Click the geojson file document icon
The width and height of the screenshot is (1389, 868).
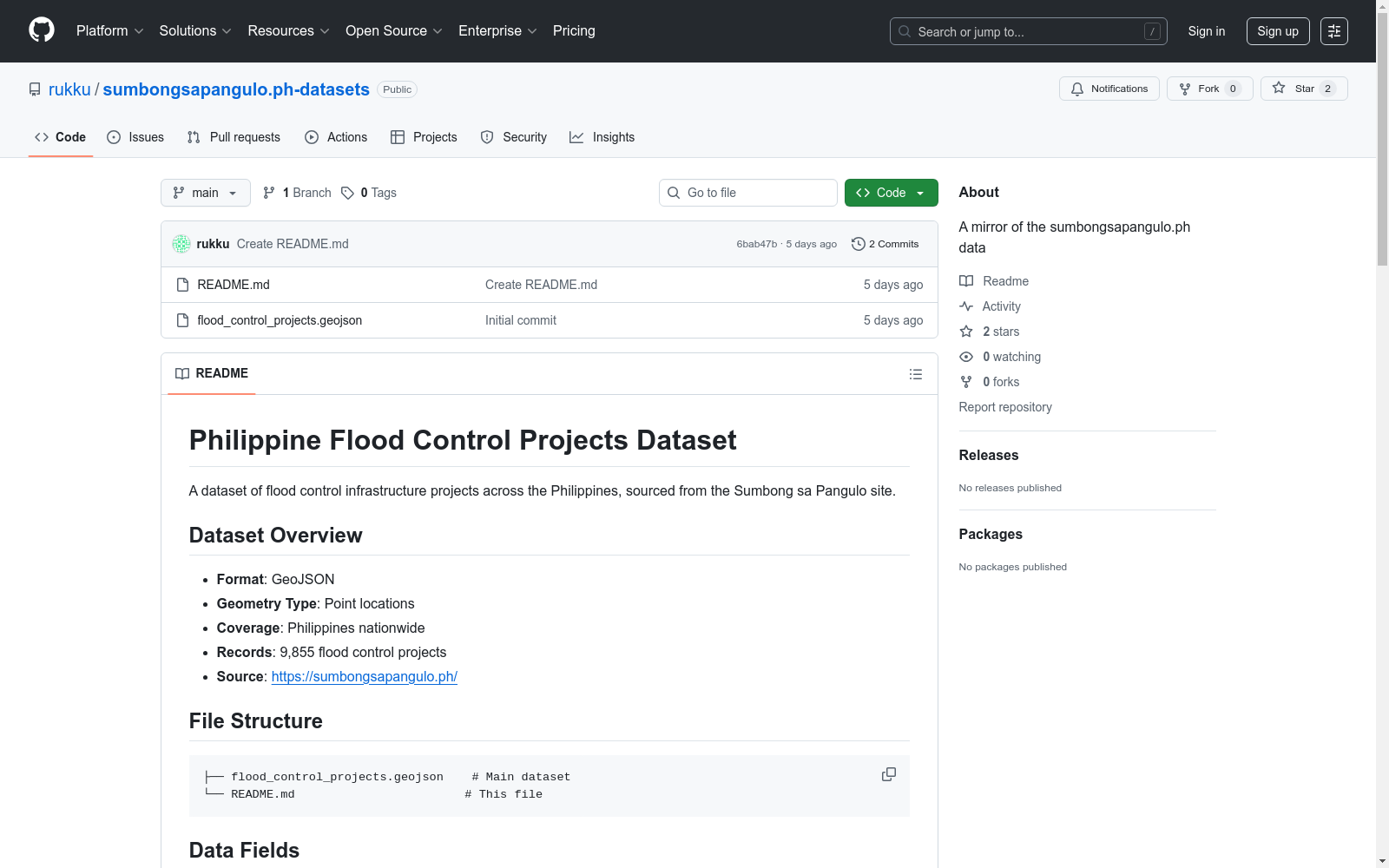[x=182, y=320]
